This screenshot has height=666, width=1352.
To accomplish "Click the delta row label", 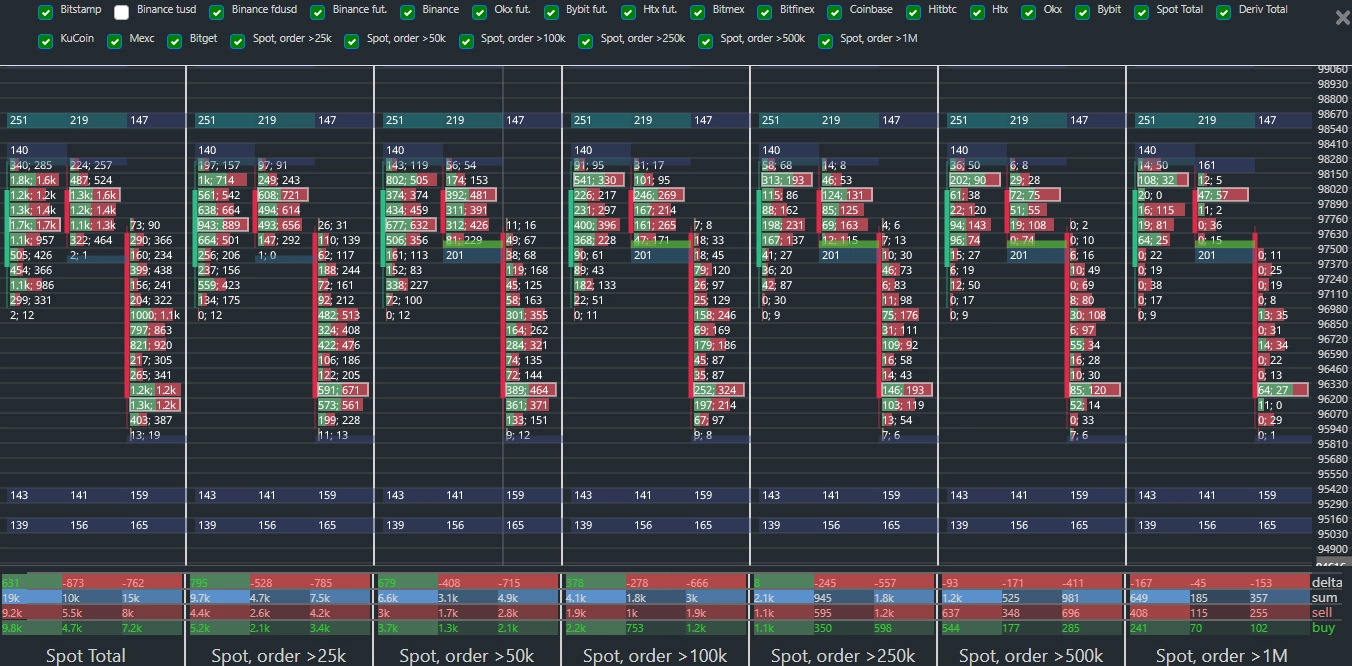I will point(1326,581).
